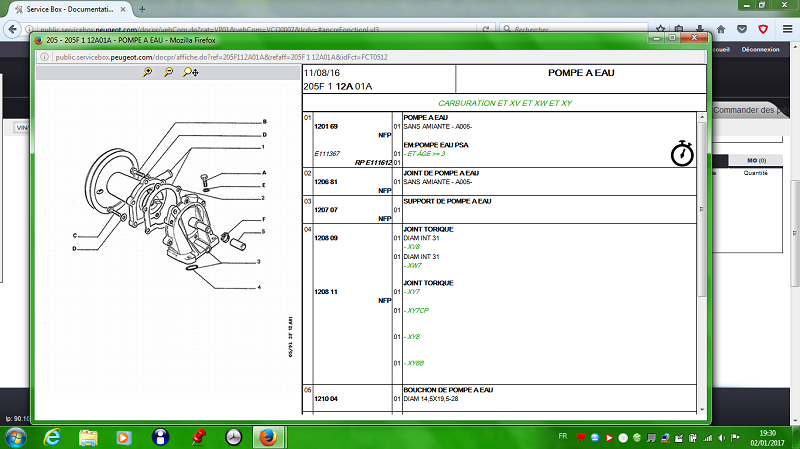Click the popup window address bar URL

click(221, 57)
